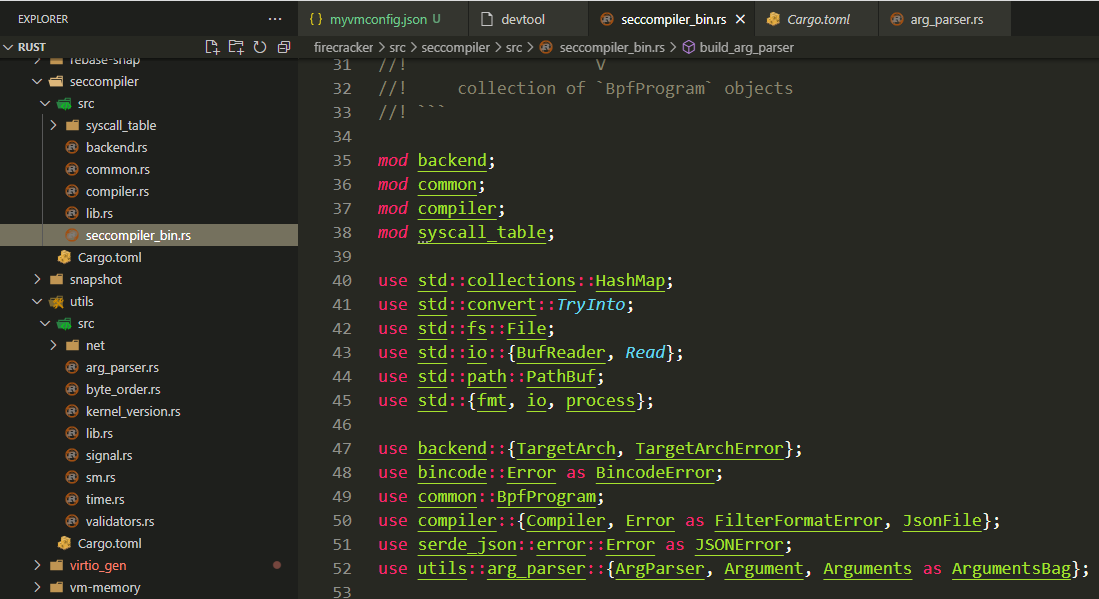Open the Explorer more actions ellipsis
Image resolution: width=1099 pixels, height=599 pixels.
(x=275, y=18)
